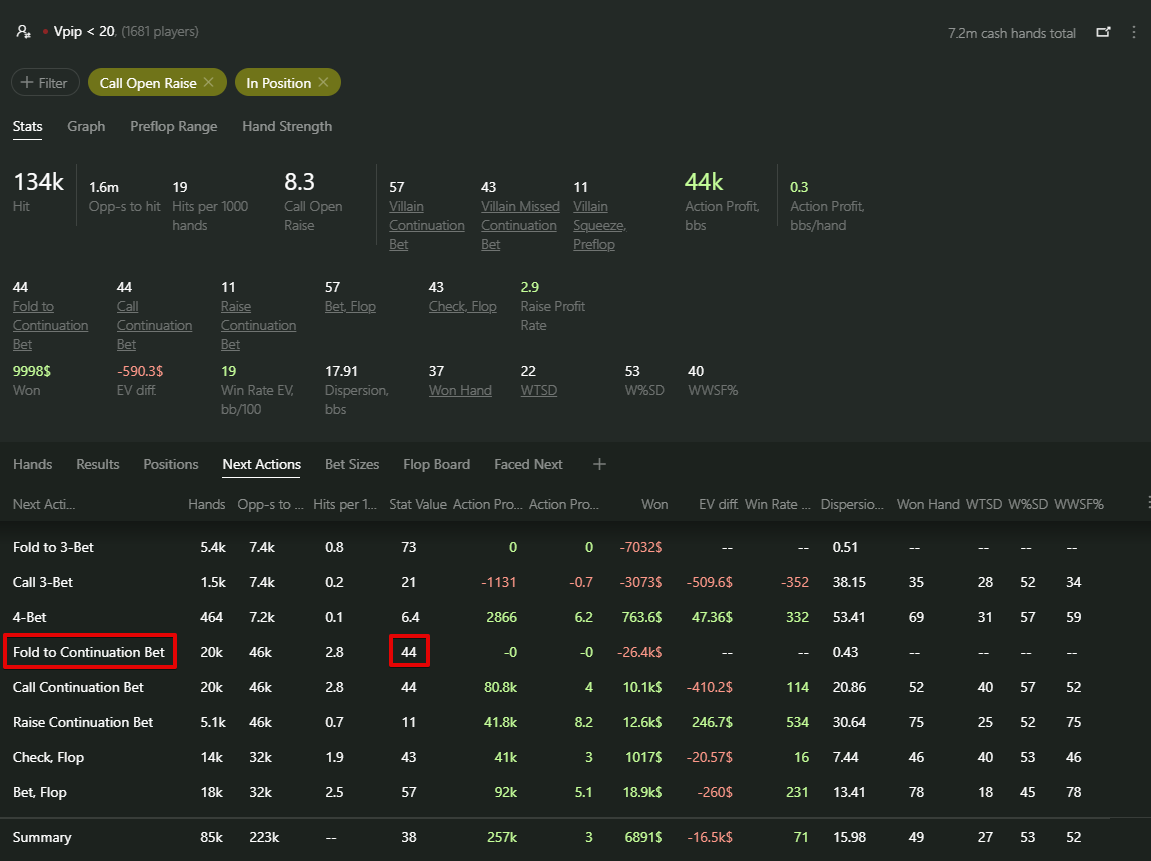The image size is (1151, 861).
Task: Switch to the Graph tab
Action: 86,126
